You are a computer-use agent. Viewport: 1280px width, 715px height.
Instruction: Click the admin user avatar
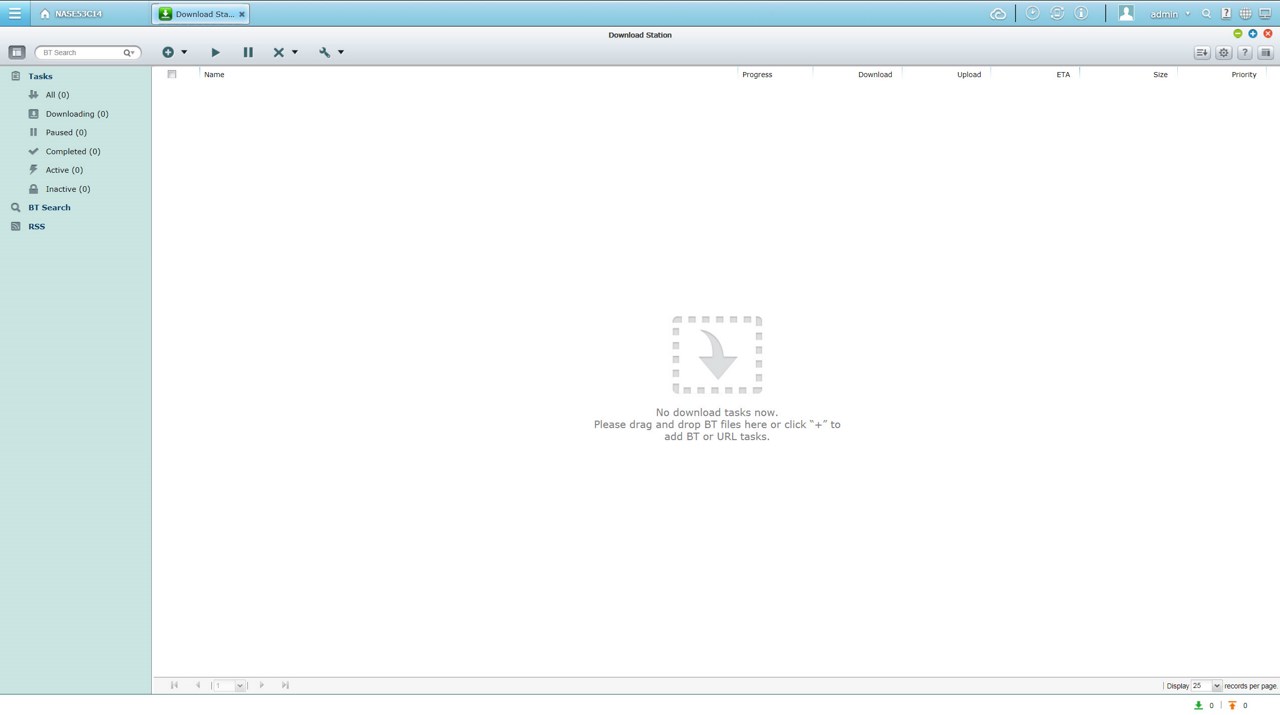(x=1126, y=14)
